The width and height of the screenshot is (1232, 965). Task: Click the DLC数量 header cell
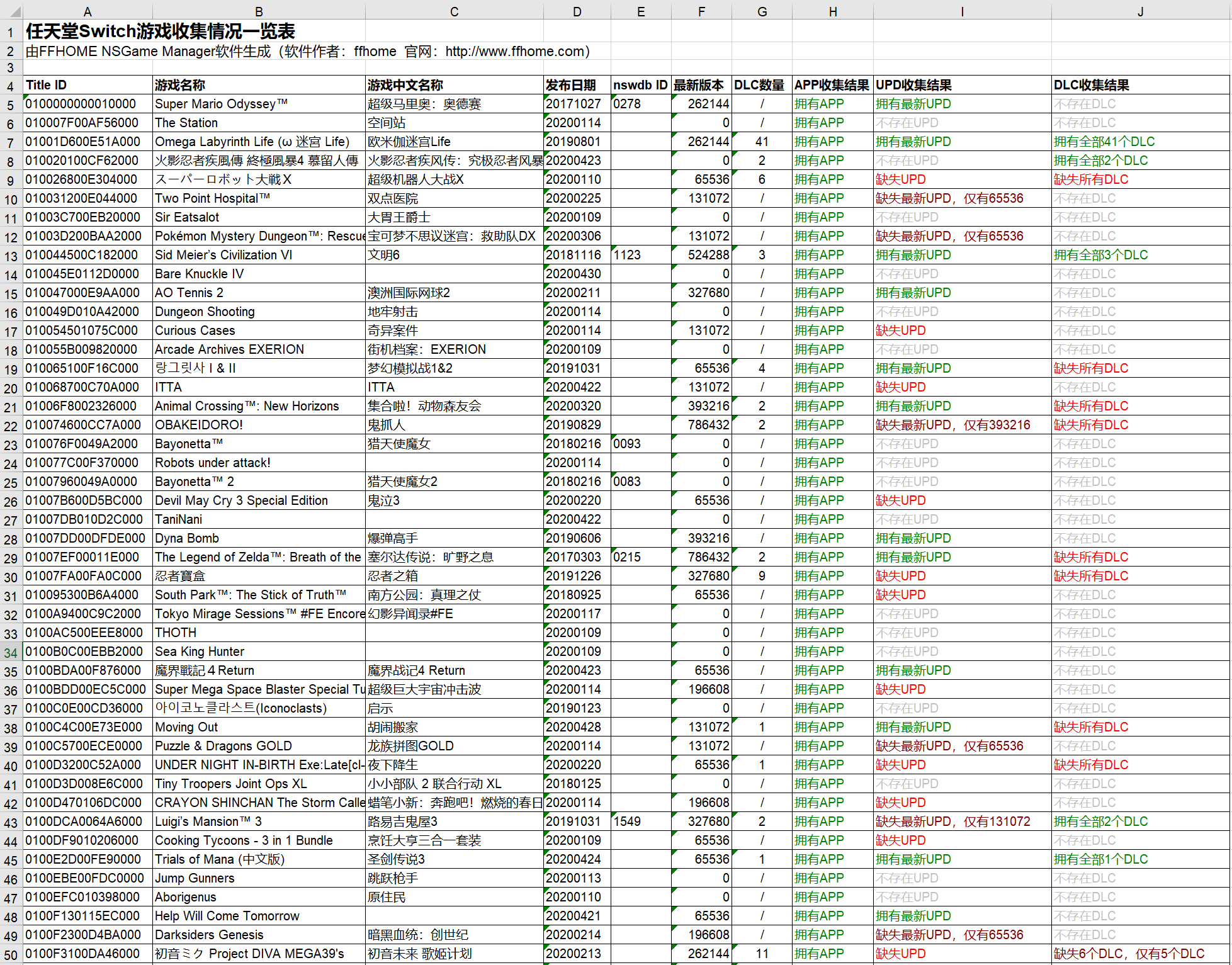click(762, 85)
